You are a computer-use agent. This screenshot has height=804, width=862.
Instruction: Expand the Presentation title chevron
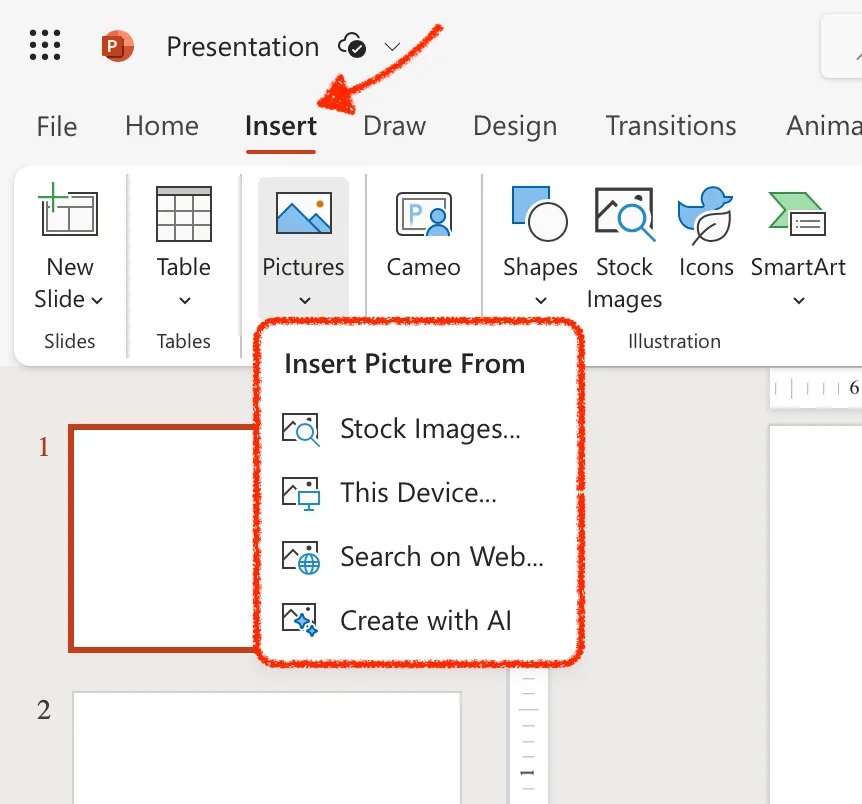click(x=392, y=47)
